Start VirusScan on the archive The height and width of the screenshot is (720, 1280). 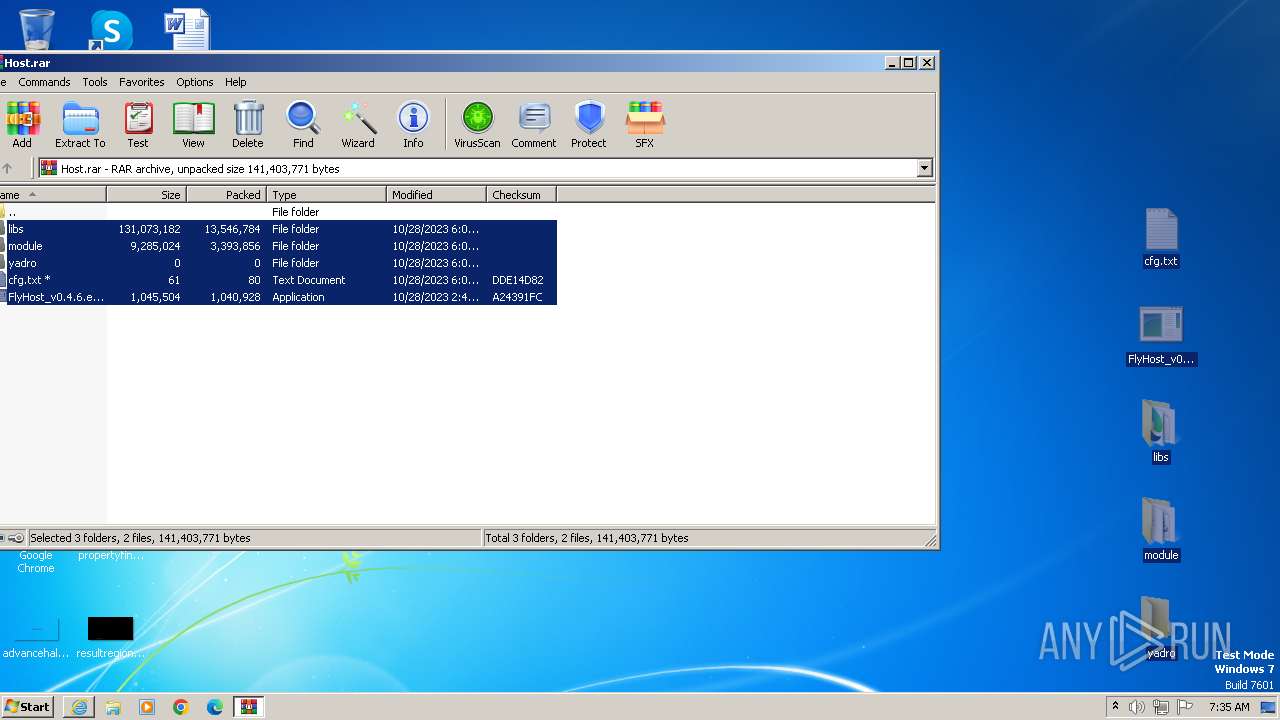coord(477,125)
